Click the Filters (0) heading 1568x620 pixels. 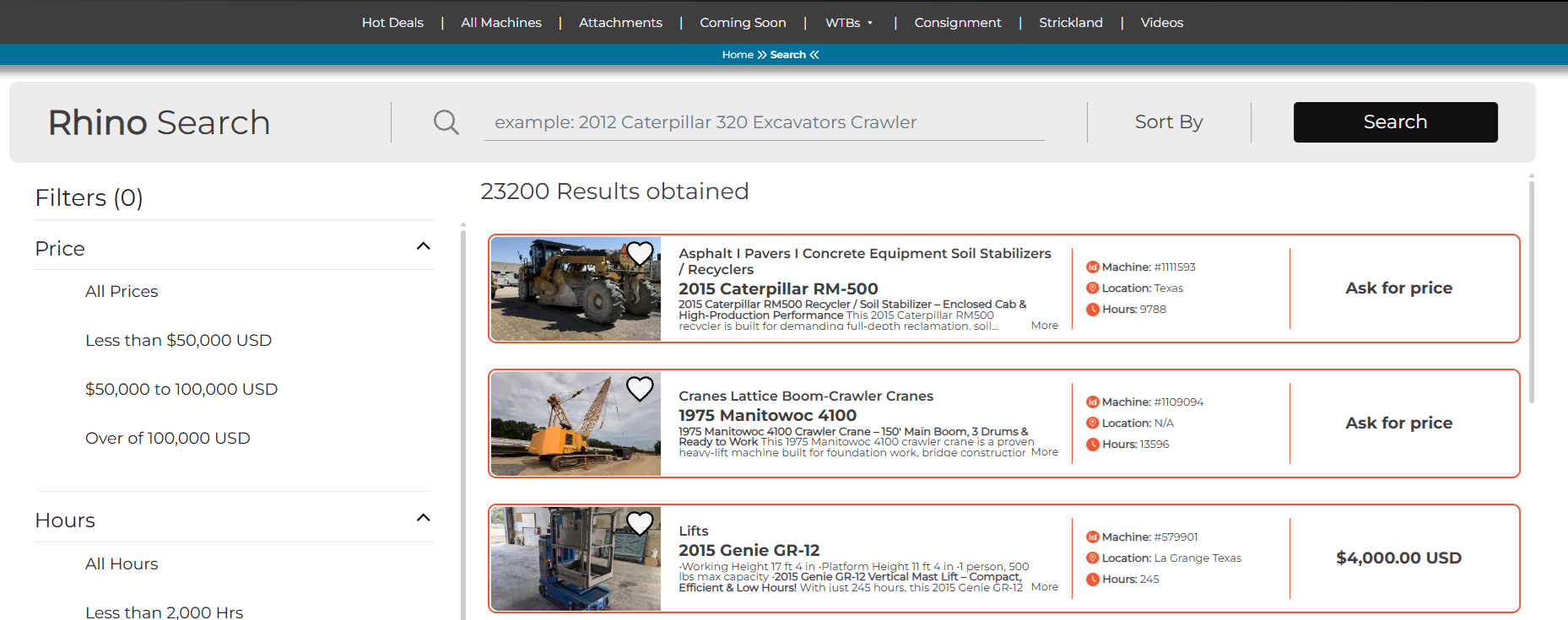tap(89, 197)
